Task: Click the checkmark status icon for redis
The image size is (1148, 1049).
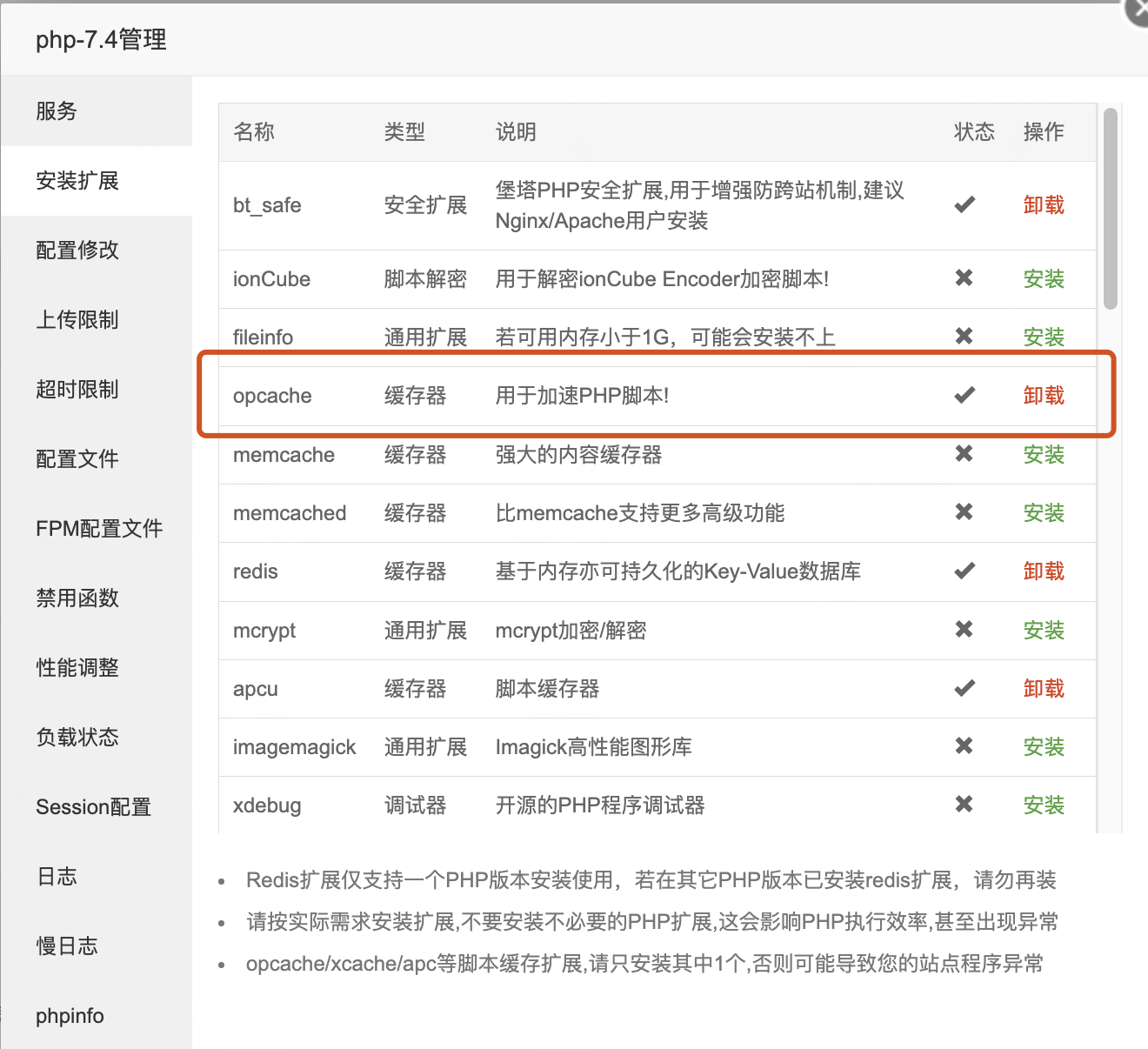Action: (x=964, y=571)
